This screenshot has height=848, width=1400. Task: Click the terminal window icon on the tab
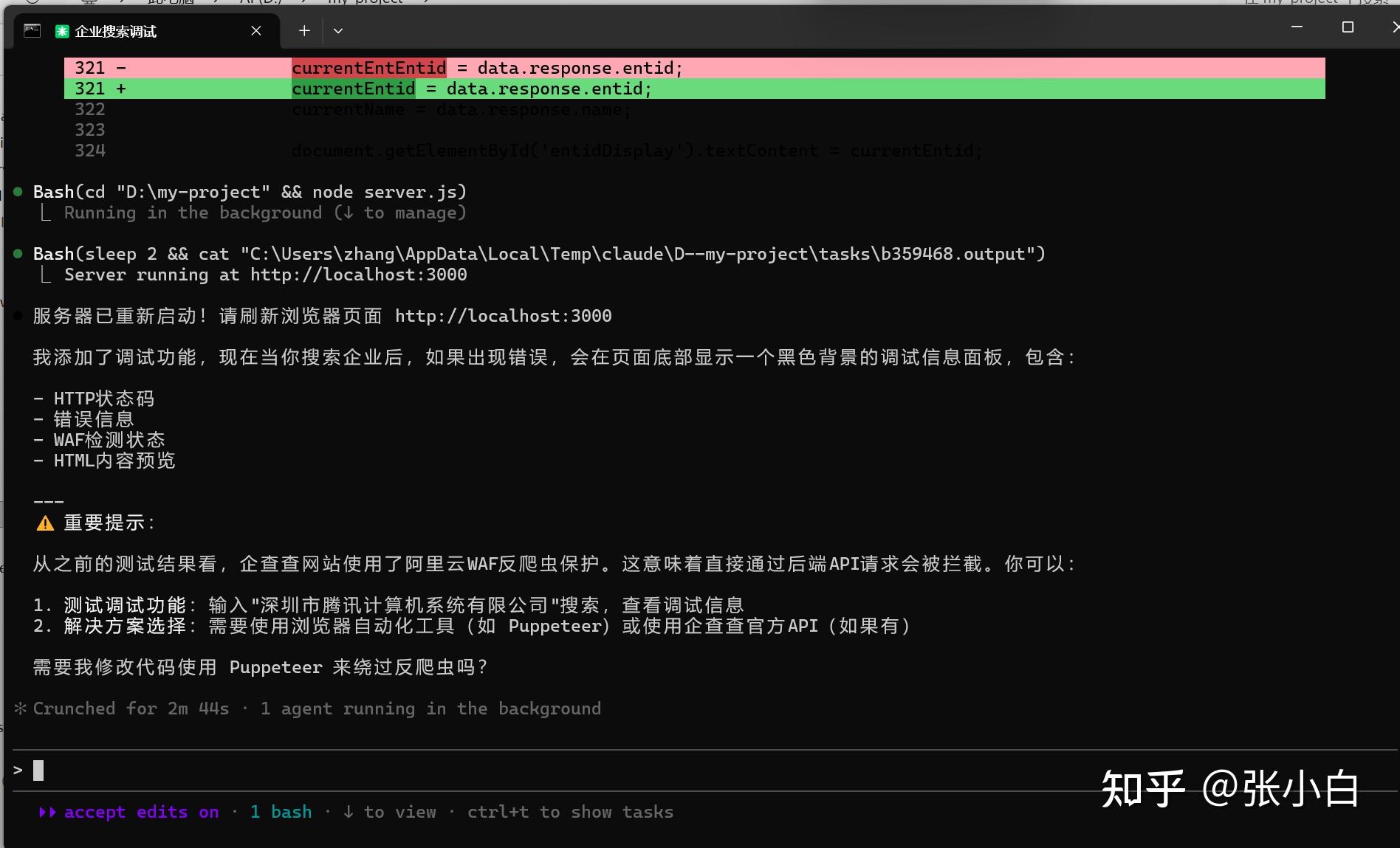[x=31, y=31]
